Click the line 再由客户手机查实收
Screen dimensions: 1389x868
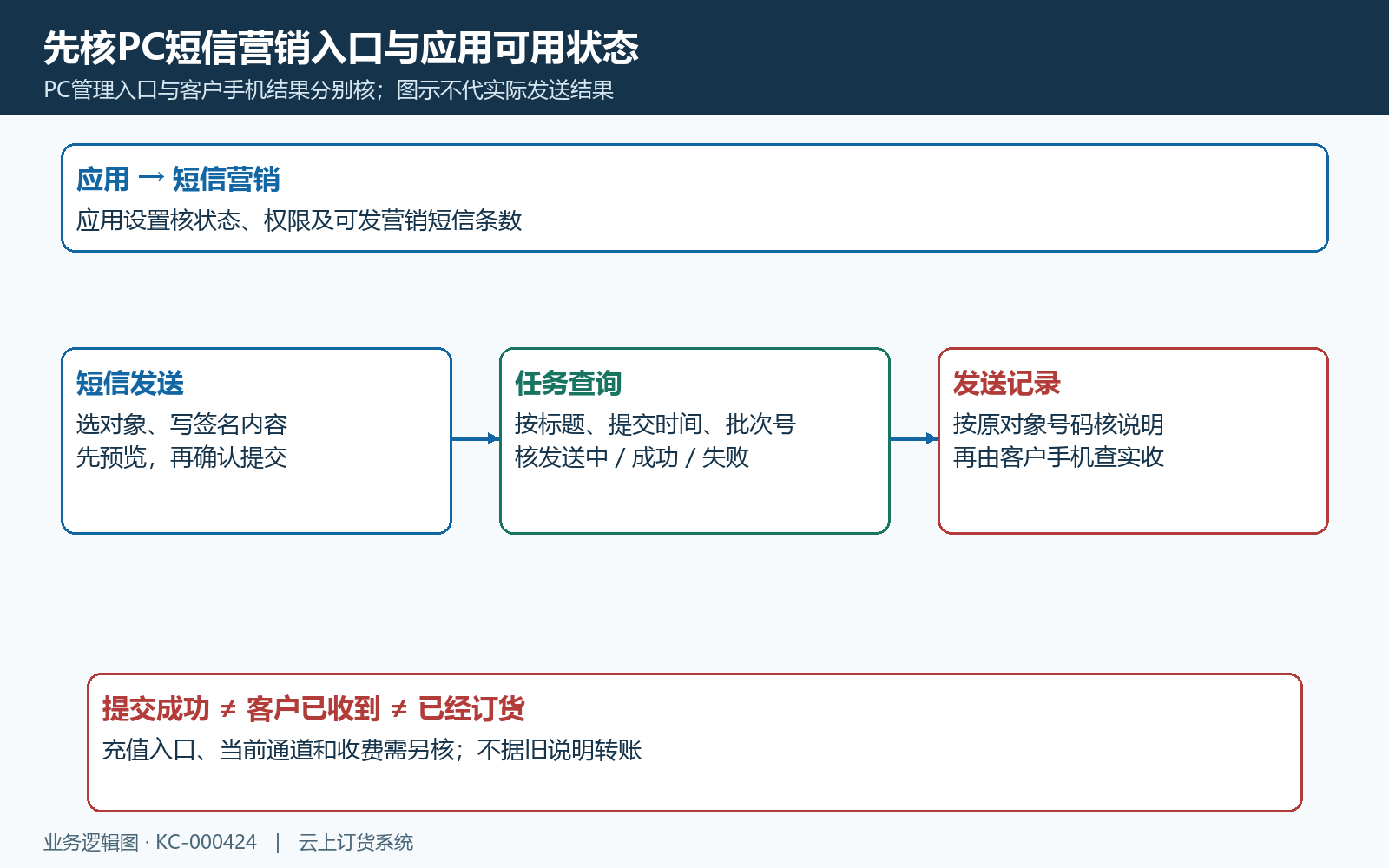[x=1058, y=457]
